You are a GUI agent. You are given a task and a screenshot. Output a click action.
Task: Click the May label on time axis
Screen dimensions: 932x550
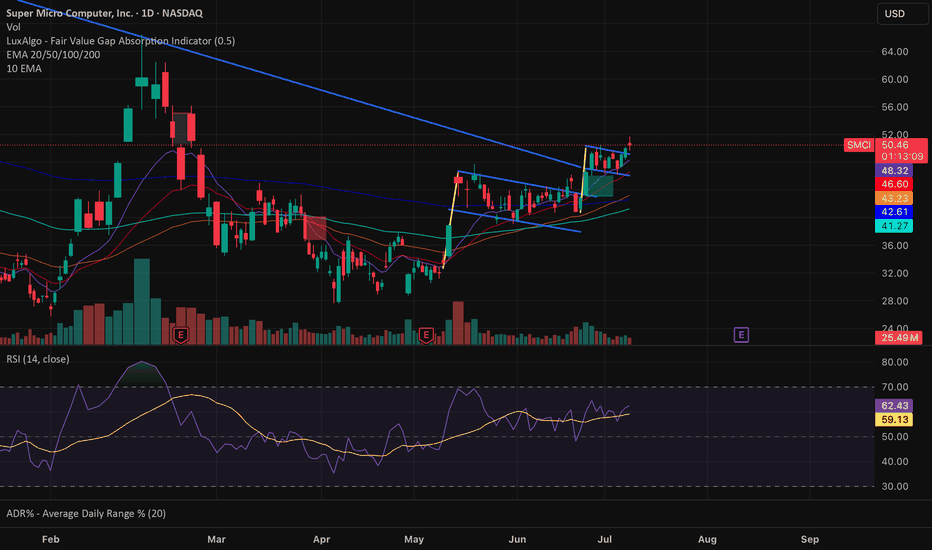(414, 539)
